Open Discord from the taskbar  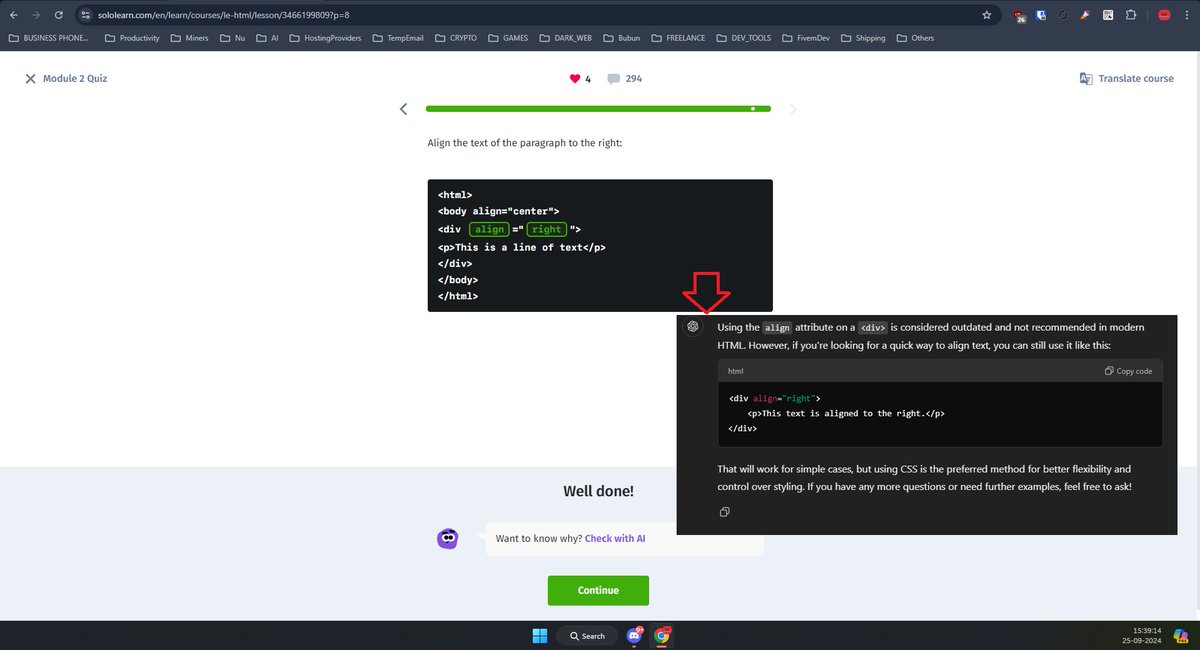(634, 636)
